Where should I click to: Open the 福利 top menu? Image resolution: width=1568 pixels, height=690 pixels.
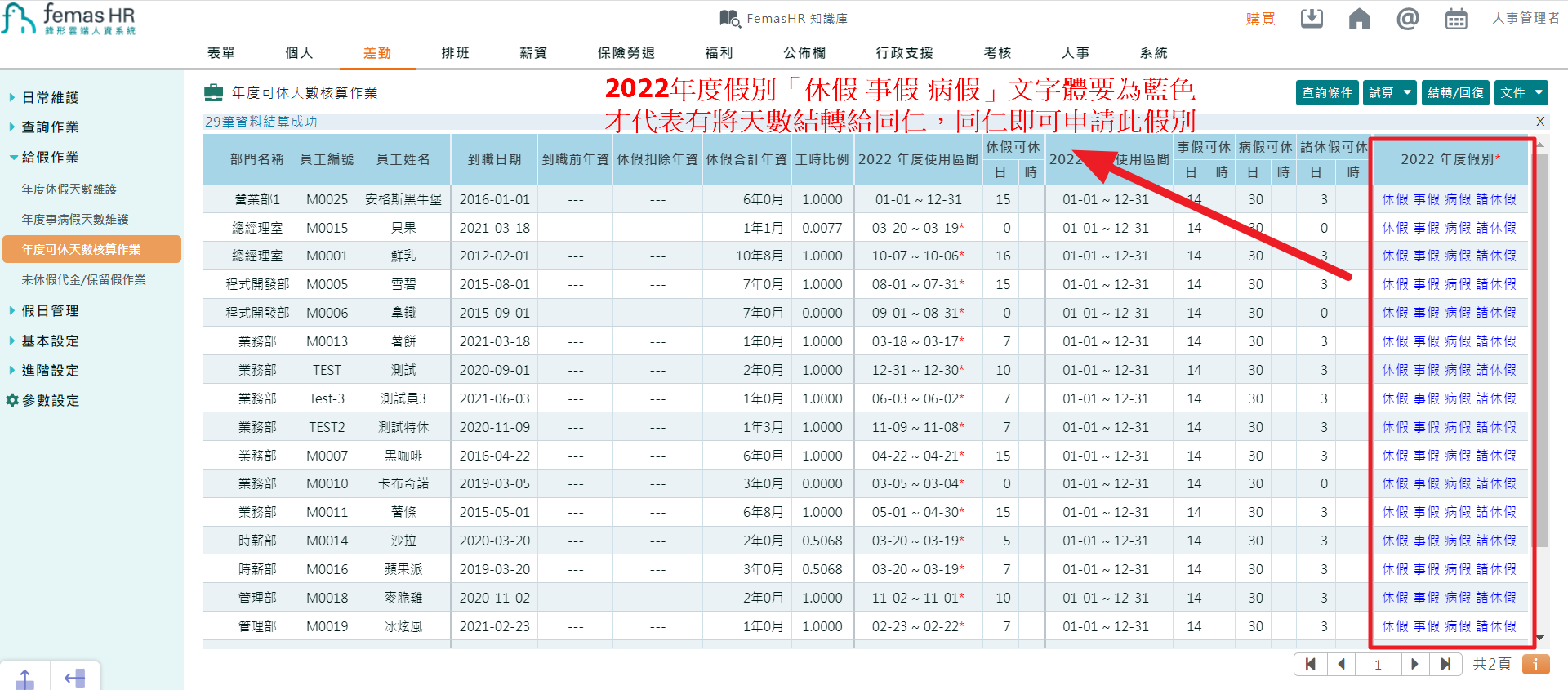(719, 52)
